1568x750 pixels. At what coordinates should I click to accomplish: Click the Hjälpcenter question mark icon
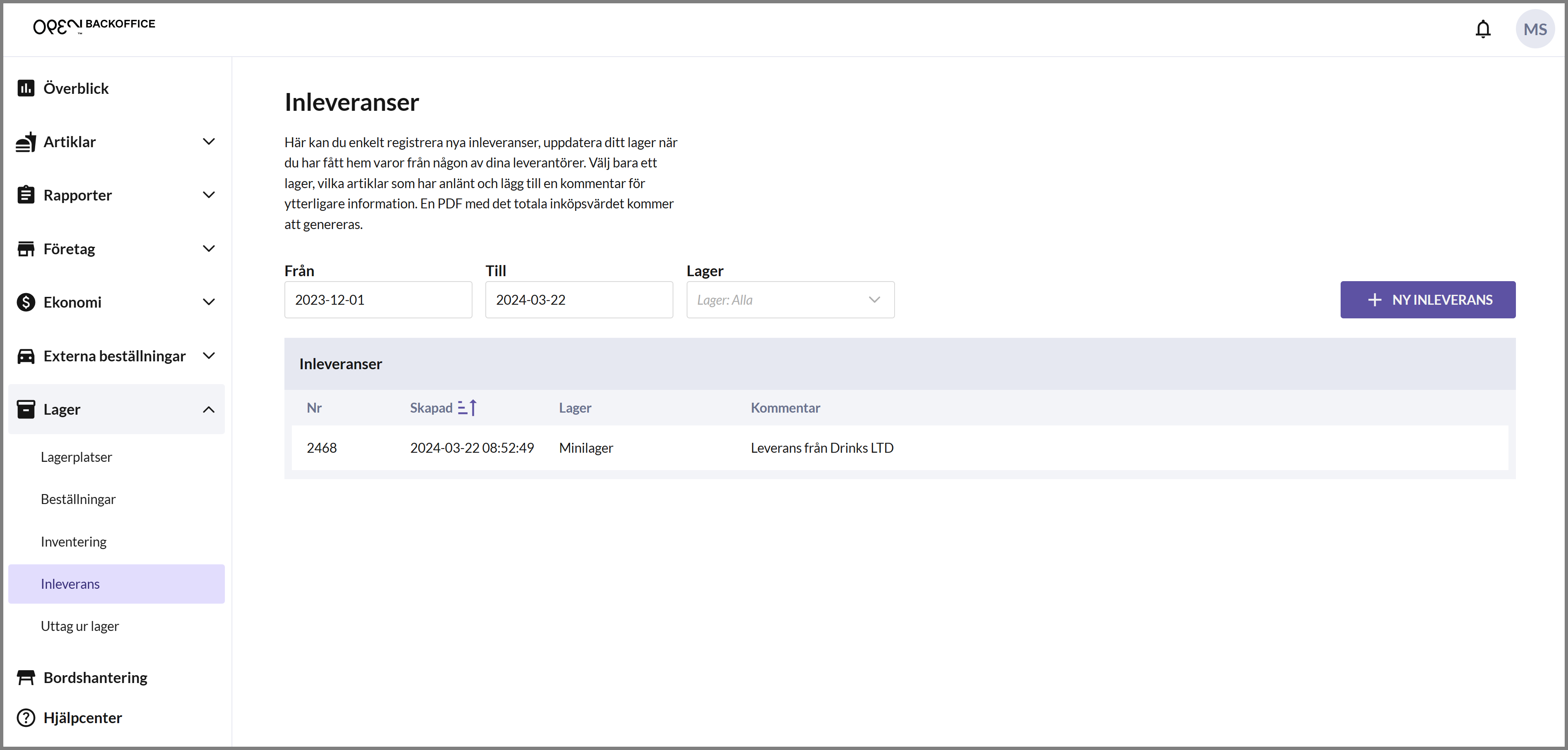[26, 718]
